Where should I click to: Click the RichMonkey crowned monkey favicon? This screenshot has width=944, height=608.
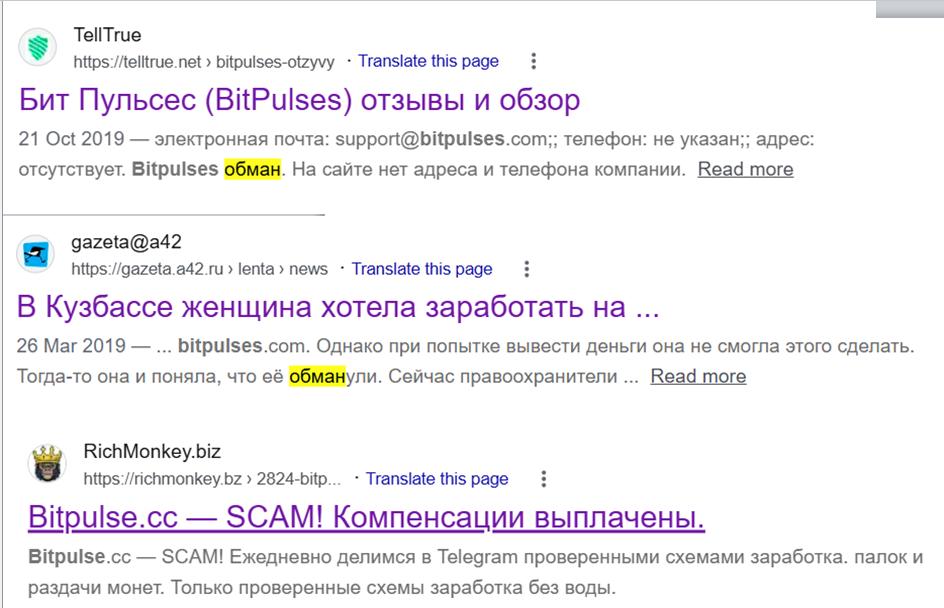click(x=47, y=464)
